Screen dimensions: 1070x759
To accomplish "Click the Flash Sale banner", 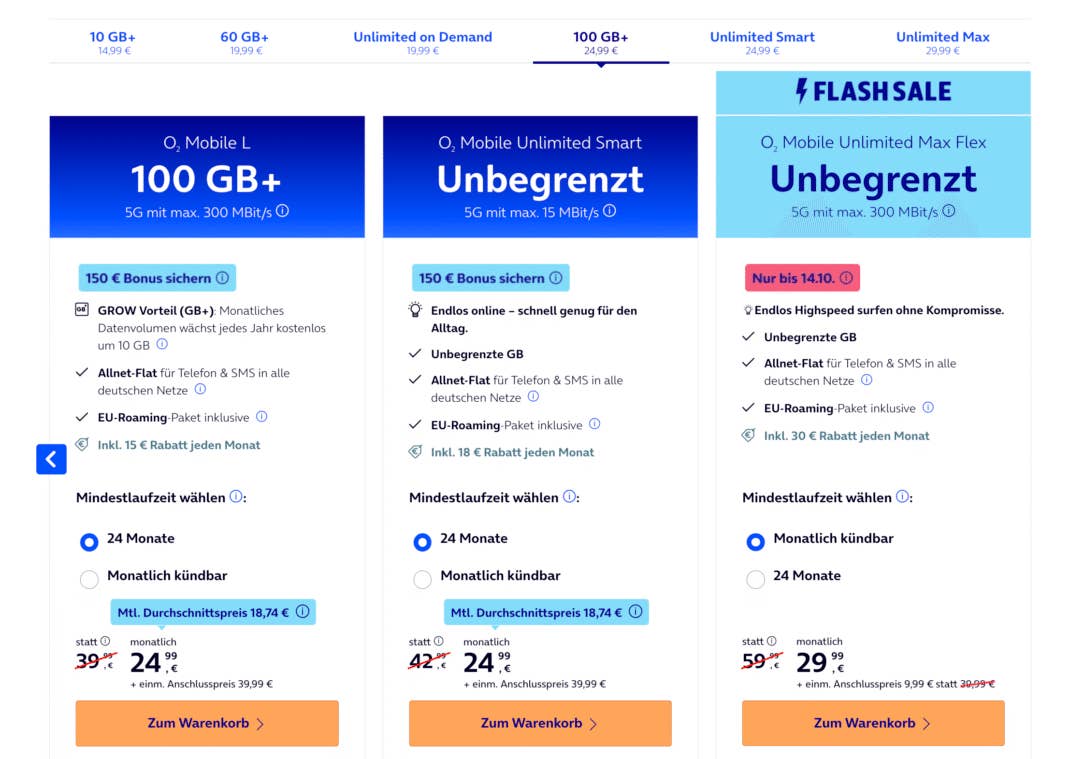I will click(873, 92).
